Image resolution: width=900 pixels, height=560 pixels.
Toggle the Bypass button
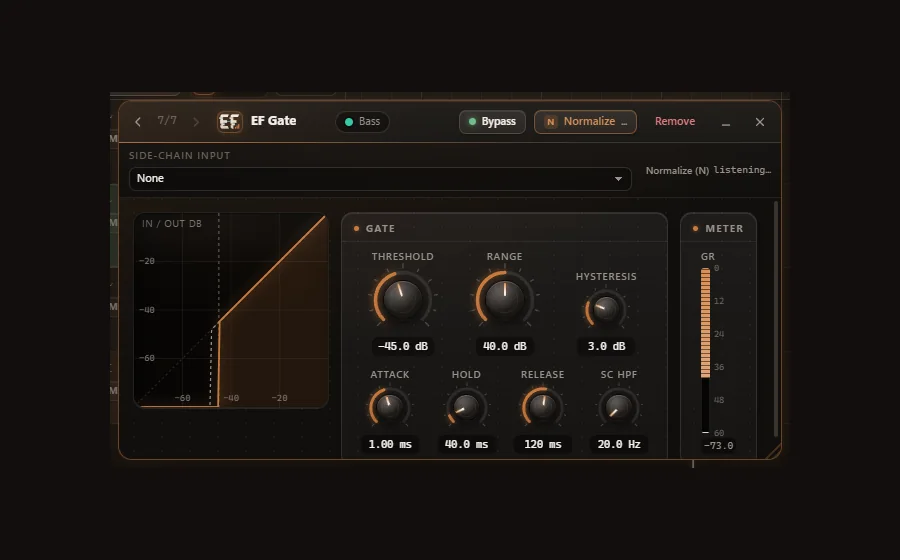pyautogui.click(x=492, y=122)
